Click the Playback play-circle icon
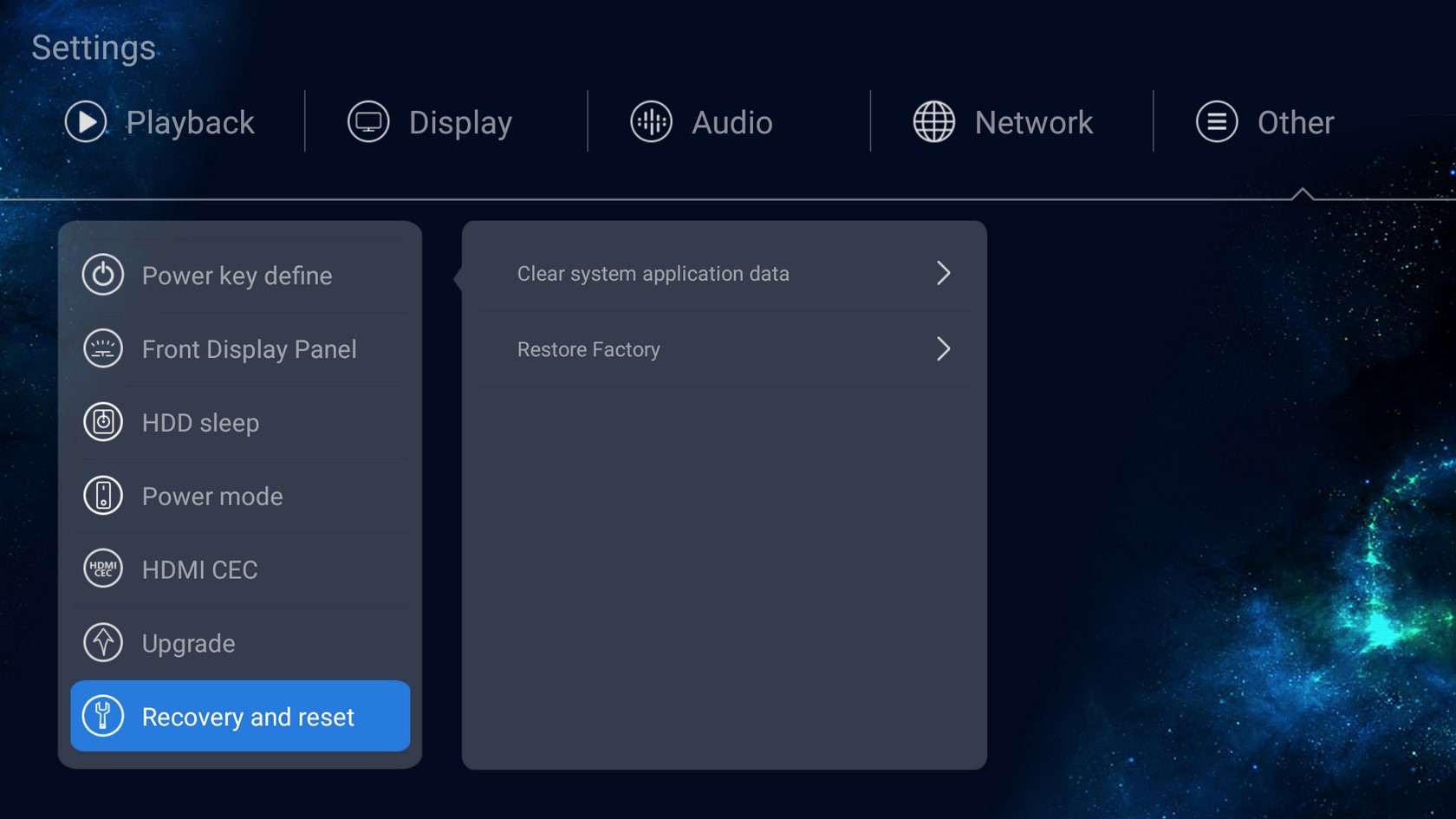1456x819 pixels. [86, 122]
